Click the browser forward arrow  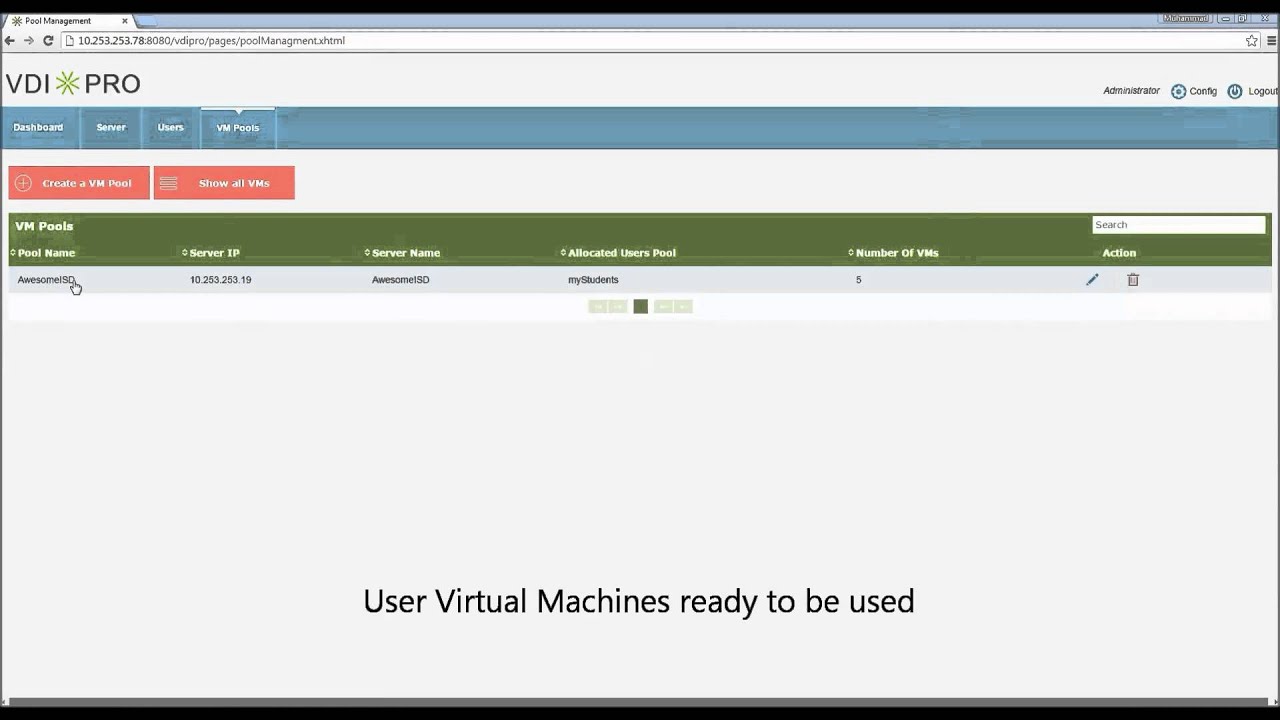(28, 41)
